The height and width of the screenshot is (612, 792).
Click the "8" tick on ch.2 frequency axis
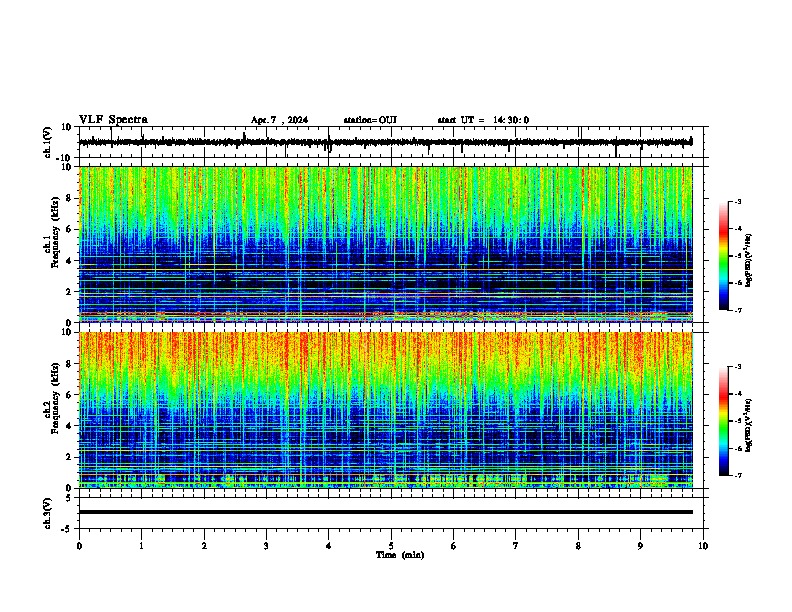tap(69, 364)
